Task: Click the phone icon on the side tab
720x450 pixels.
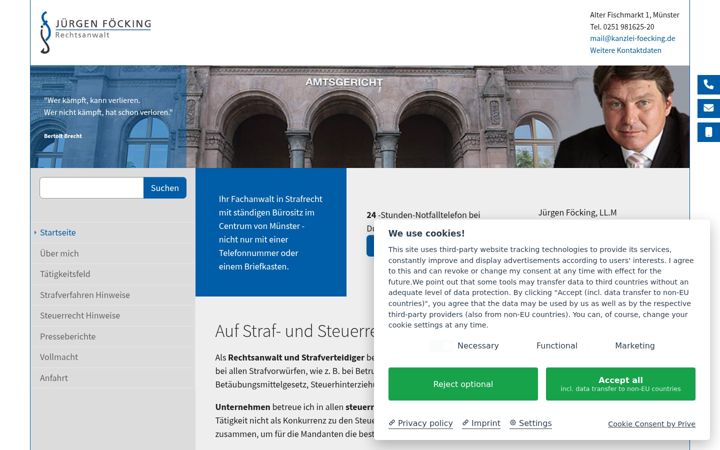Action: click(709, 84)
